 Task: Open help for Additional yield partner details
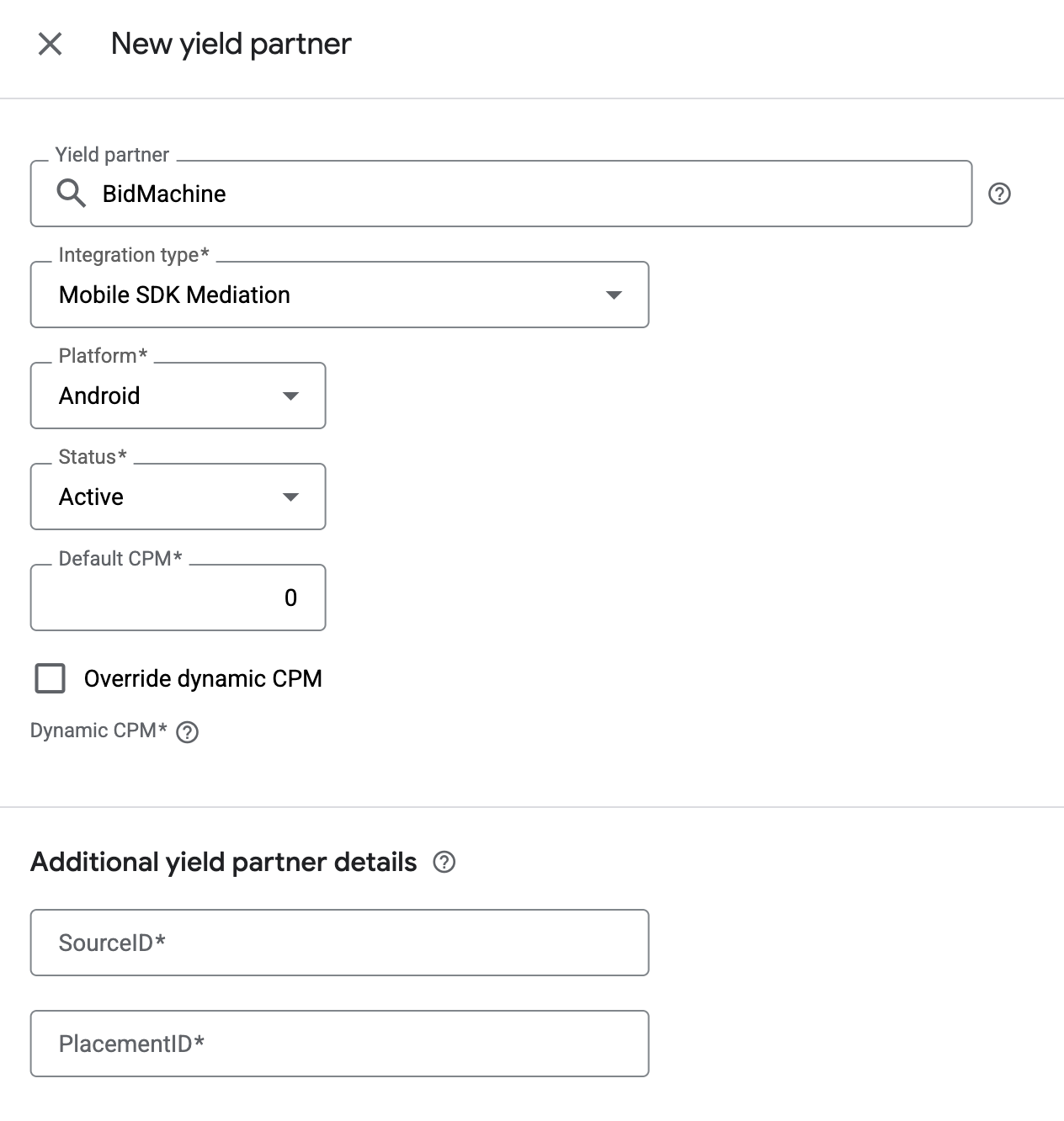point(444,862)
